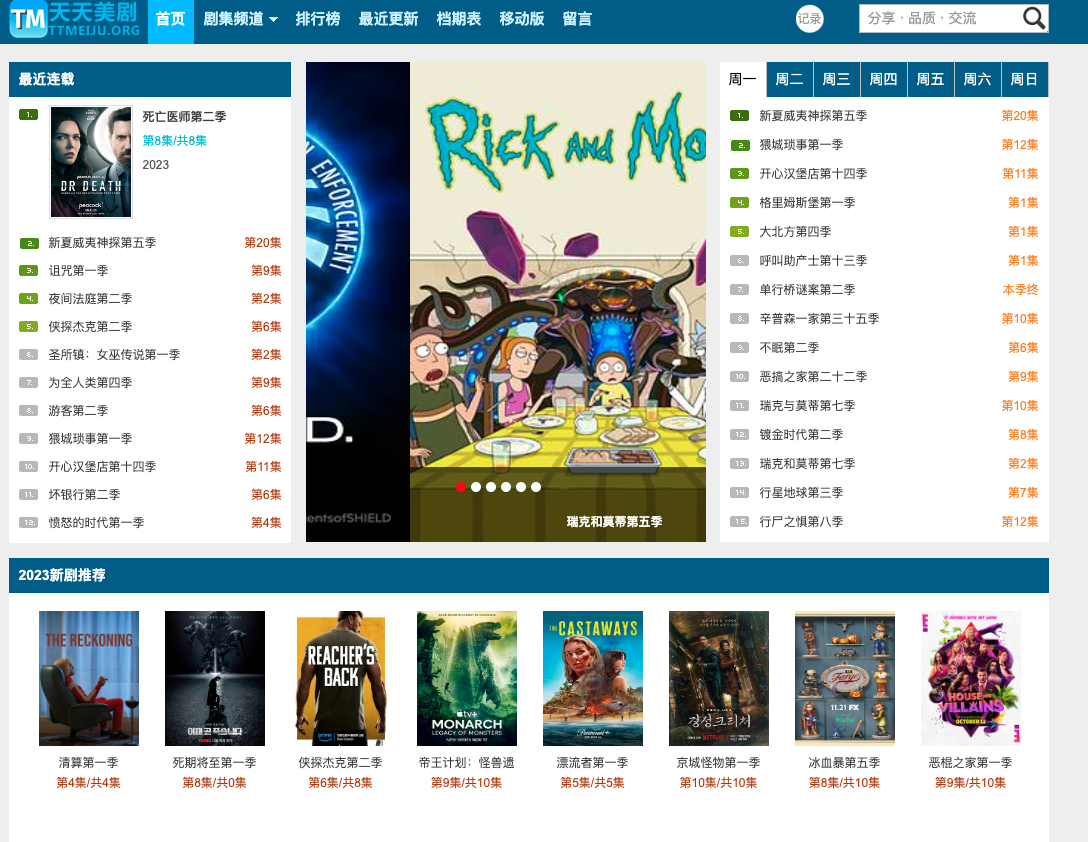Click the 本季终 status label

click(1021, 289)
